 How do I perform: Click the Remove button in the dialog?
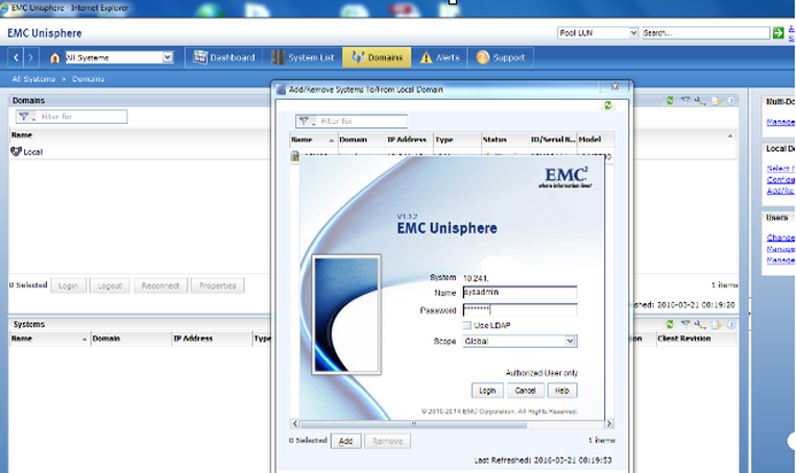[387, 441]
